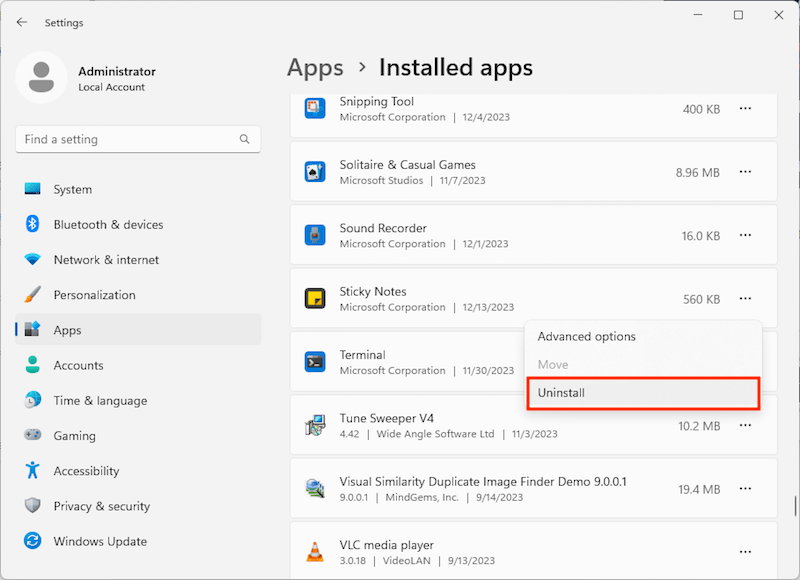Click the Sticky Notes app icon

coord(315,298)
